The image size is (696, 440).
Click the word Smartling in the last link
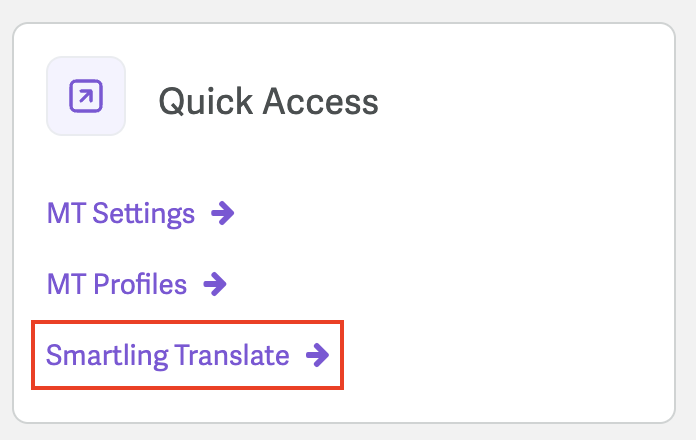pyautogui.click(x=107, y=356)
